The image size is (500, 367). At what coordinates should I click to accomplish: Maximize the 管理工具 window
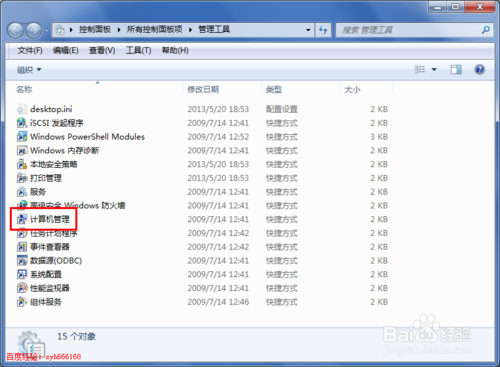(455, 7)
